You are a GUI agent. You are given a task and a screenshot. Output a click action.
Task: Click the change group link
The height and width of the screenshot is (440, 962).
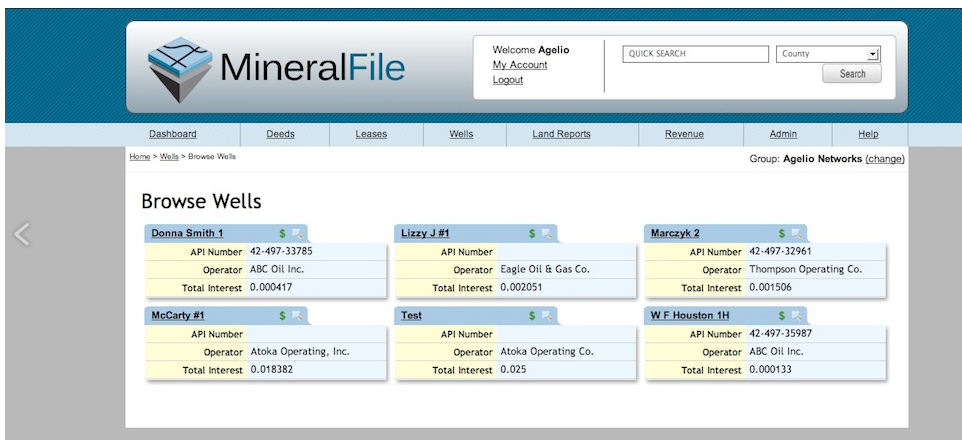[x=885, y=158]
